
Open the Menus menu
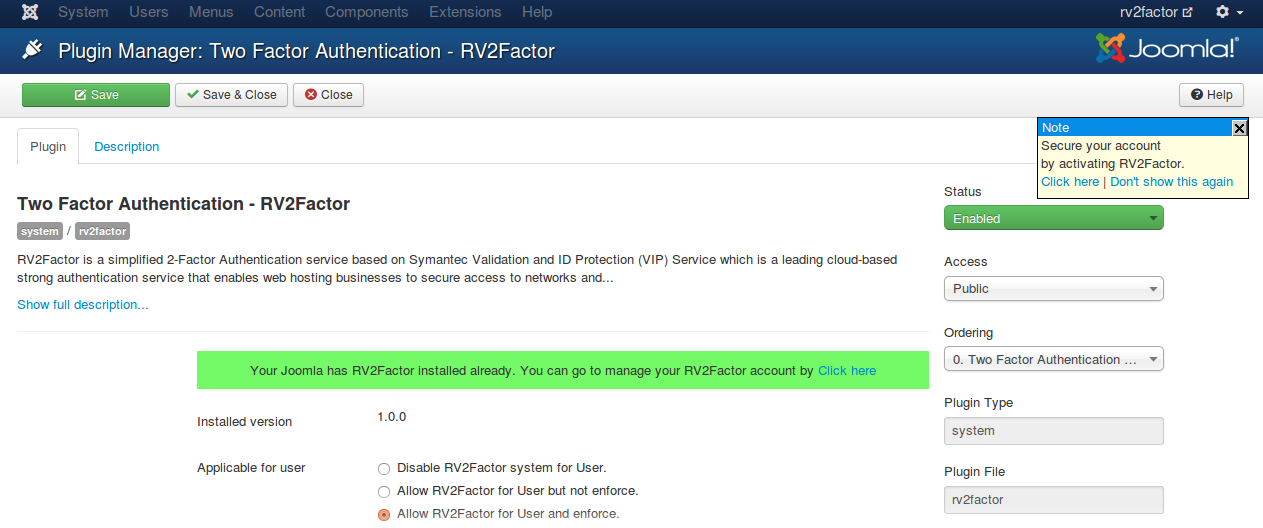[211, 12]
